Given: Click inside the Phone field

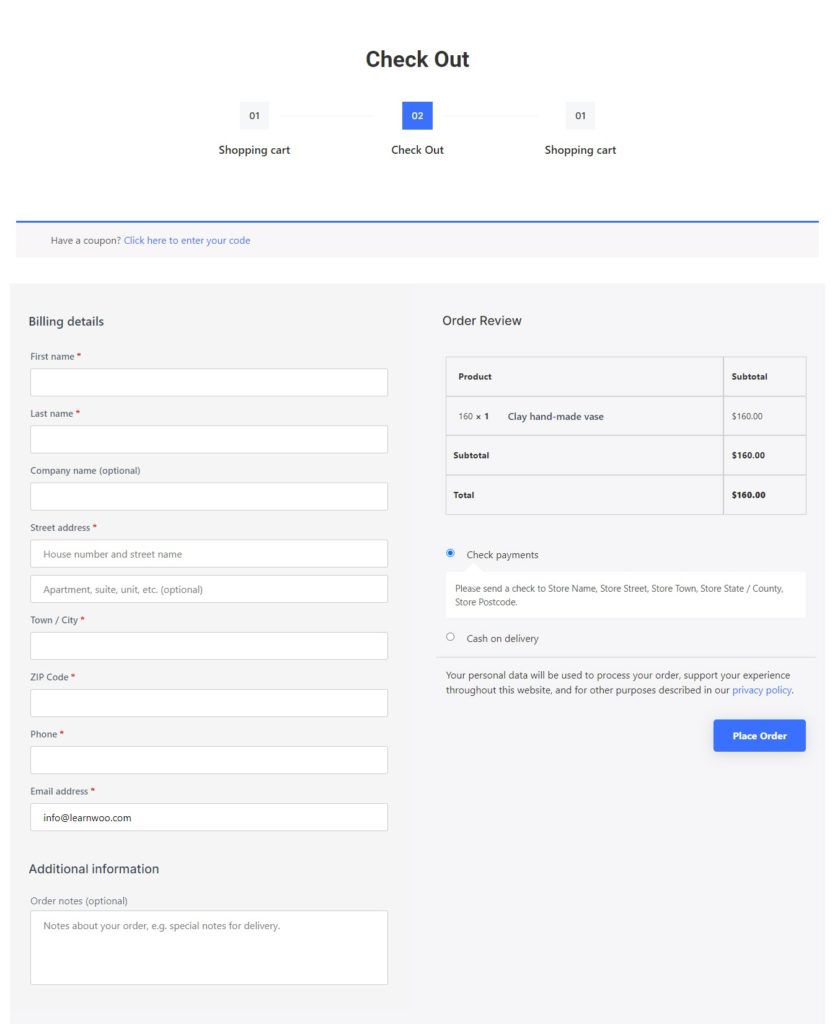Looking at the screenshot, I should tap(209, 760).
